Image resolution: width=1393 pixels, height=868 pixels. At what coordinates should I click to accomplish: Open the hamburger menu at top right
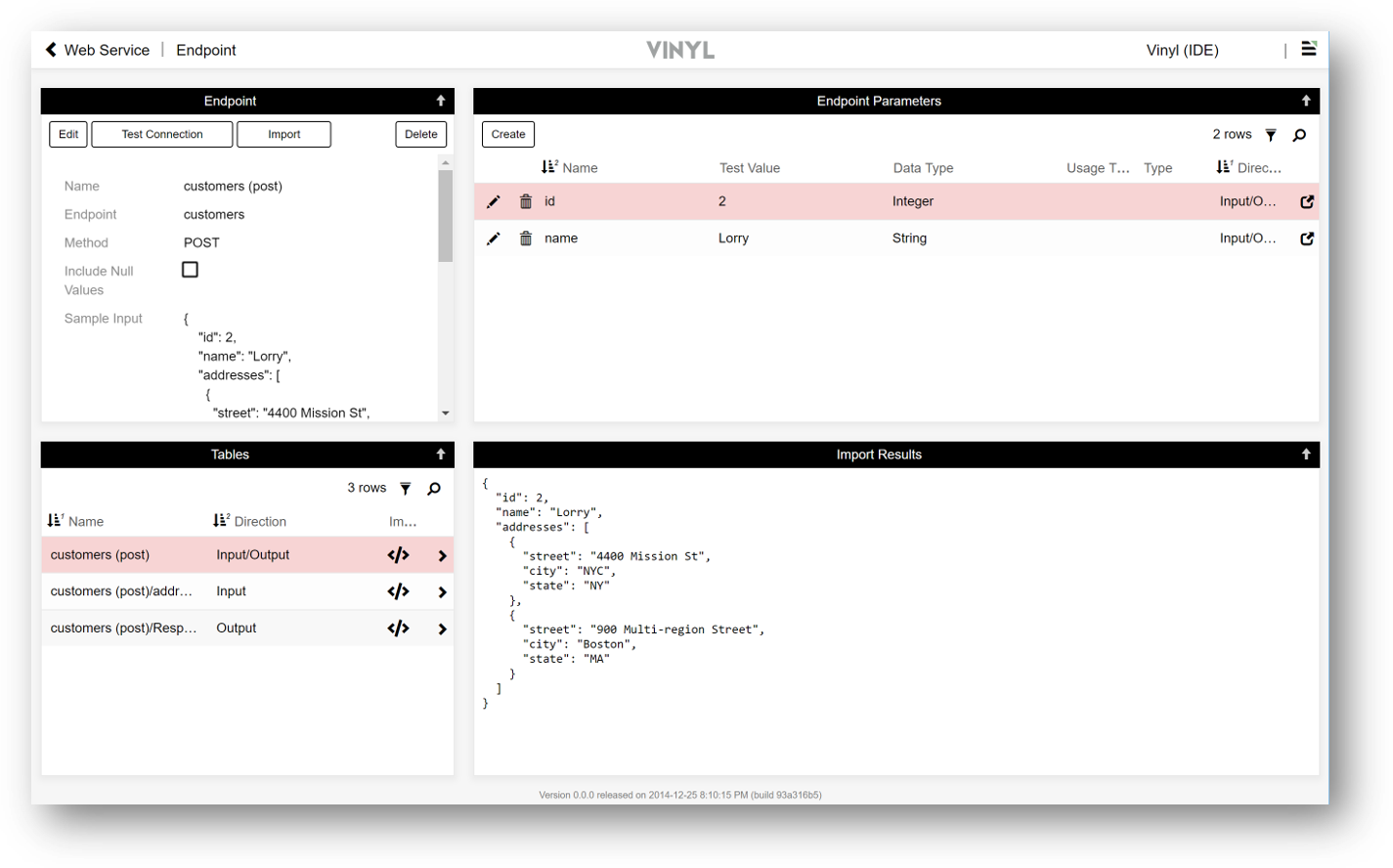coord(1309,49)
